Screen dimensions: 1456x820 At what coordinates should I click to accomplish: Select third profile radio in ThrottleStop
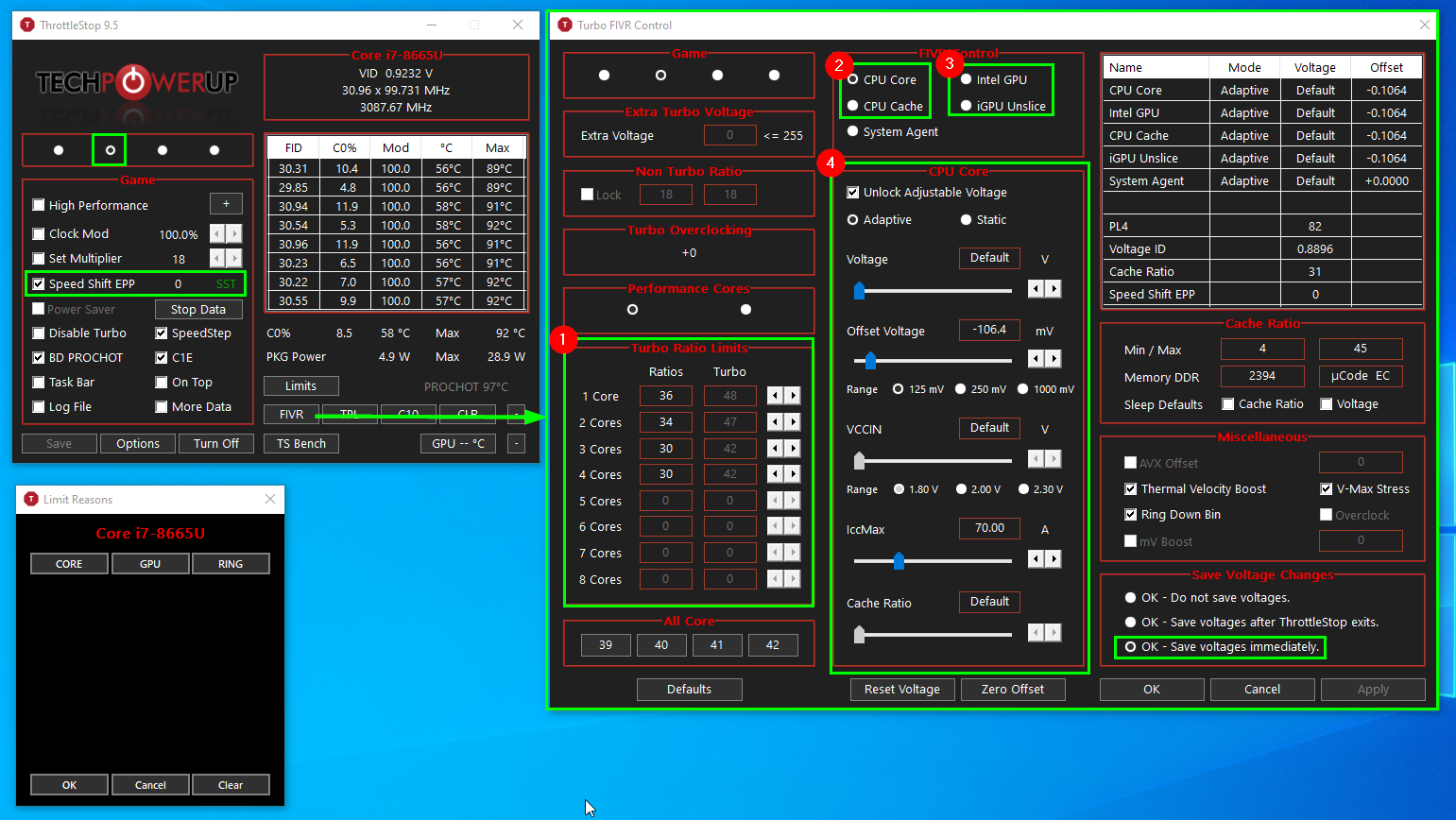(163, 150)
